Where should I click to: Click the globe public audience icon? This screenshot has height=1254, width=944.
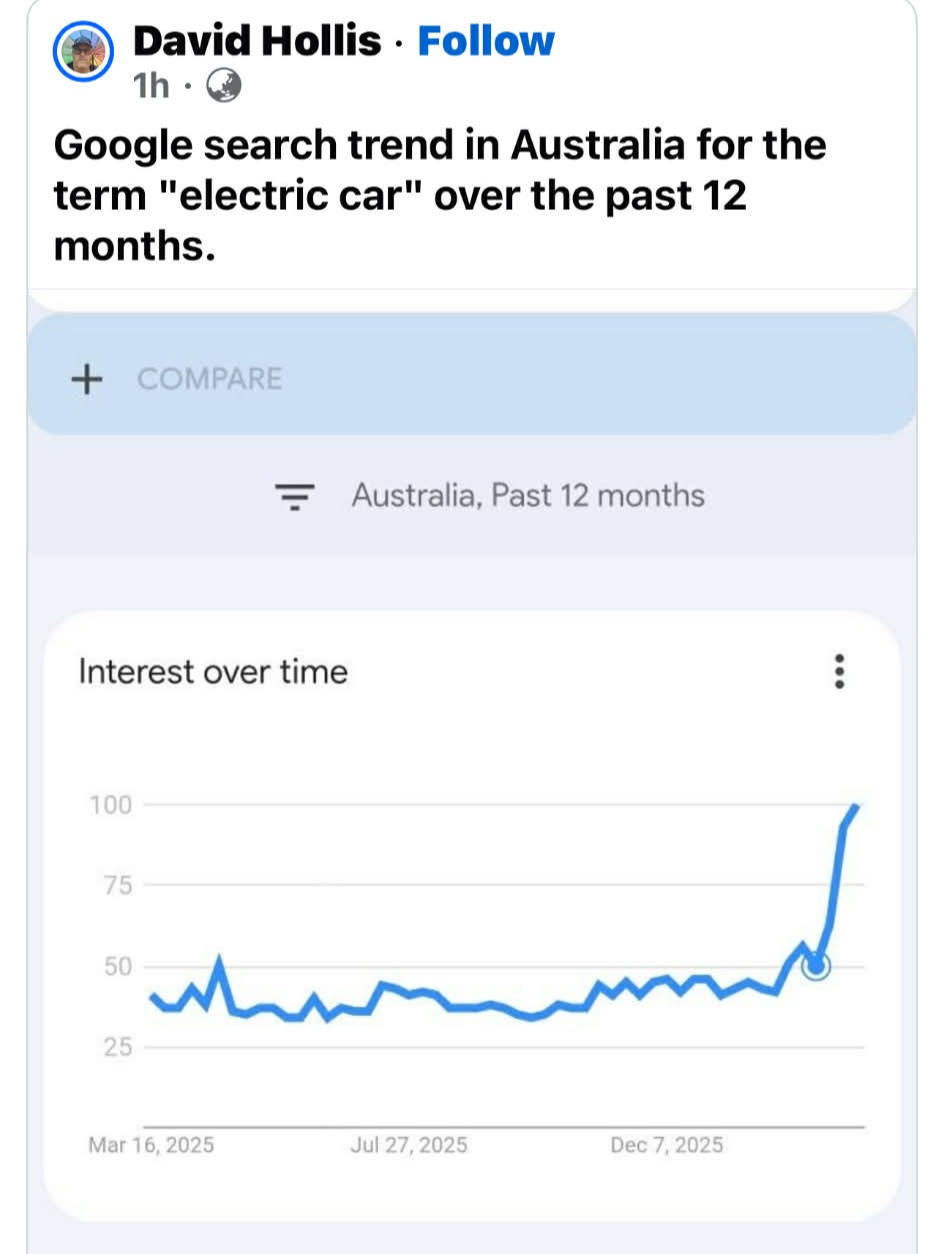tap(224, 89)
